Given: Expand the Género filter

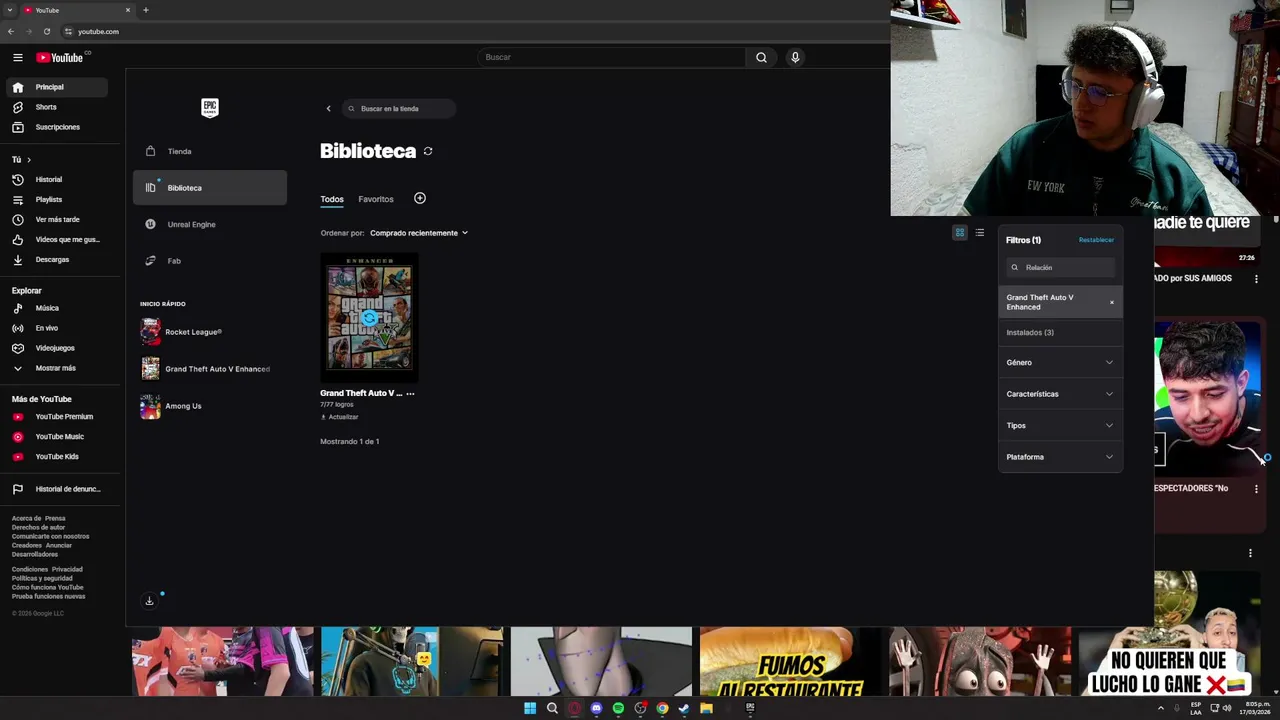Looking at the screenshot, I should click(1060, 363).
